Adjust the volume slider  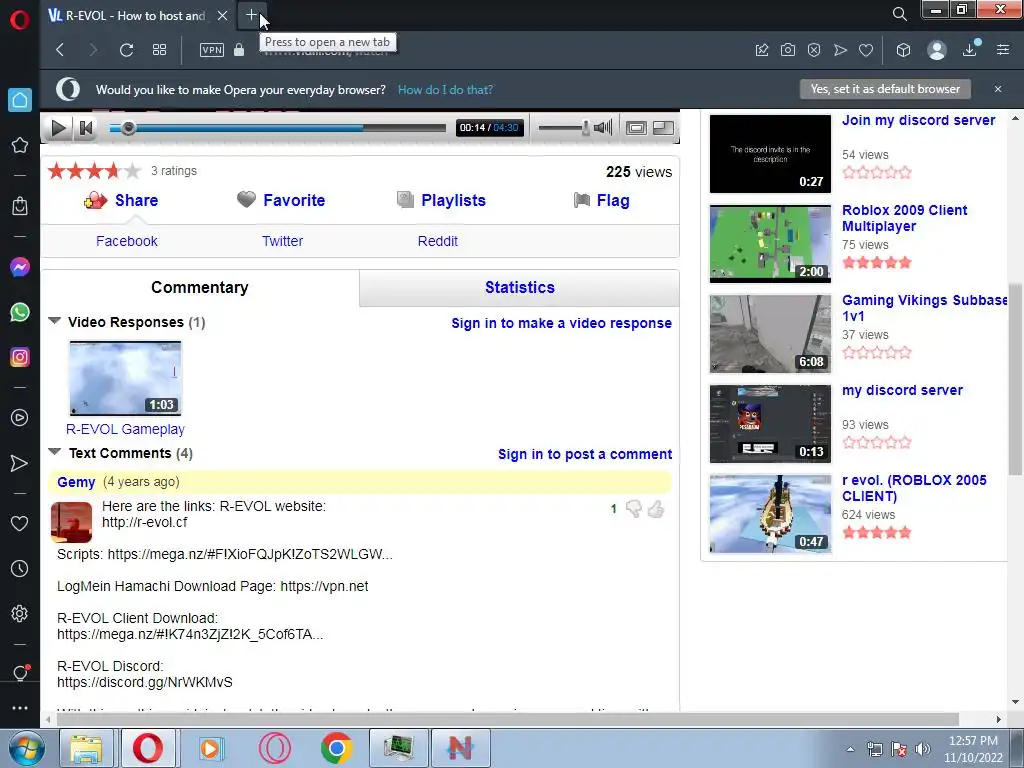[564, 128]
